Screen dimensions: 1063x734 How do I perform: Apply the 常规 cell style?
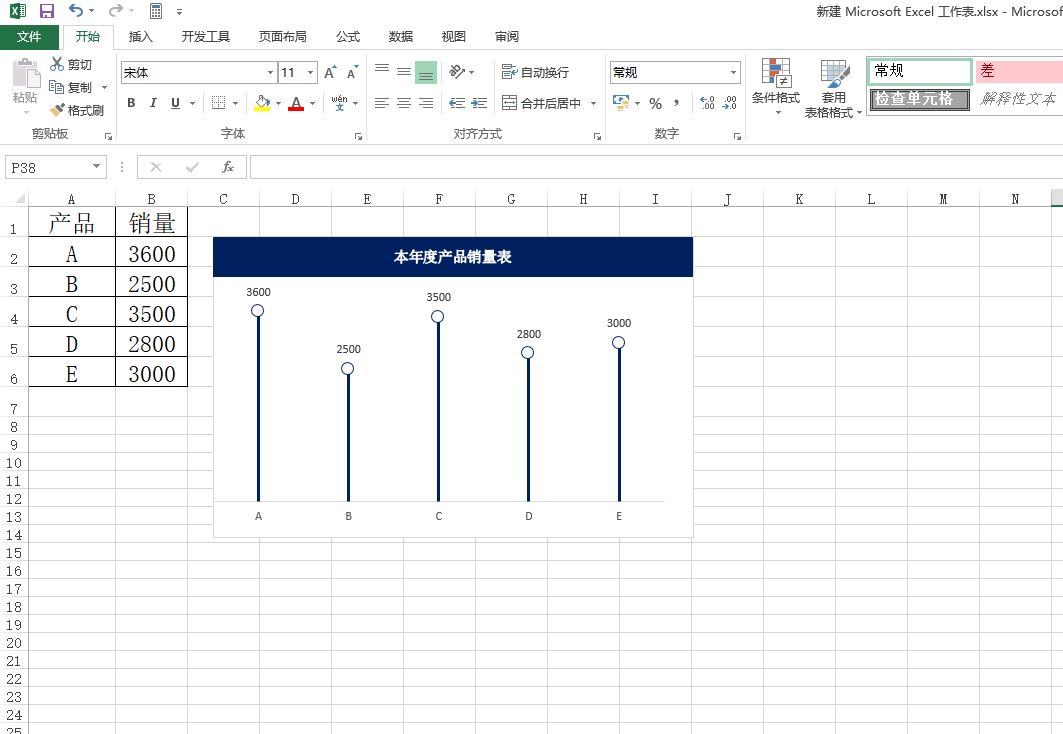(920, 71)
